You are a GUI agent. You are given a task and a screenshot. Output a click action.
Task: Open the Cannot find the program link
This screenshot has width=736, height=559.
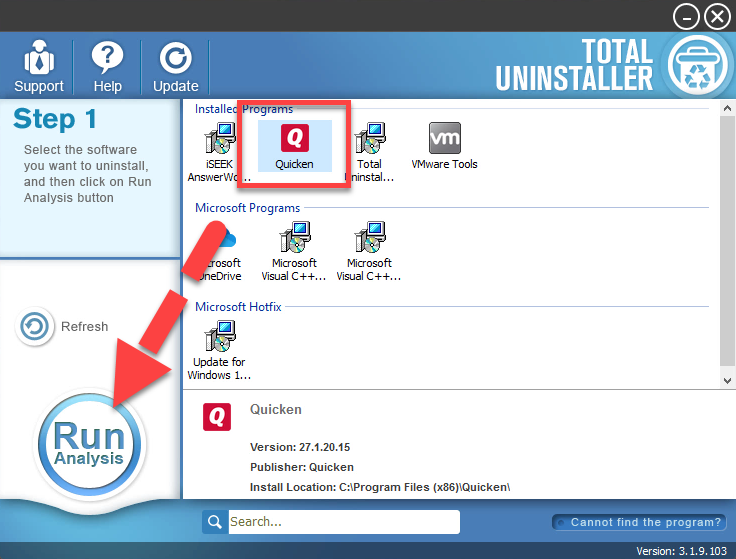pos(639,522)
